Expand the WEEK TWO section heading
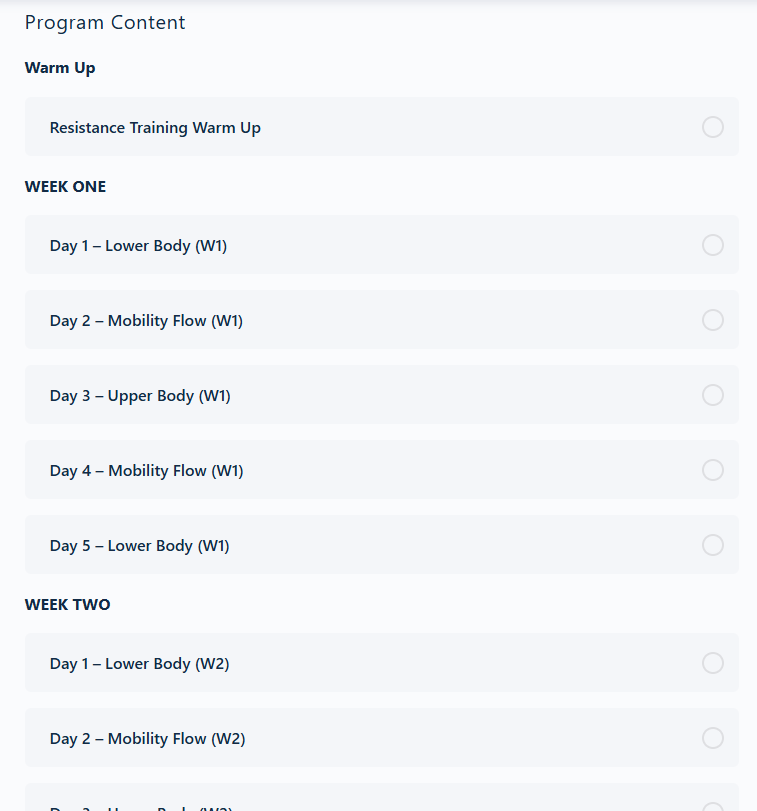 (x=67, y=604)
